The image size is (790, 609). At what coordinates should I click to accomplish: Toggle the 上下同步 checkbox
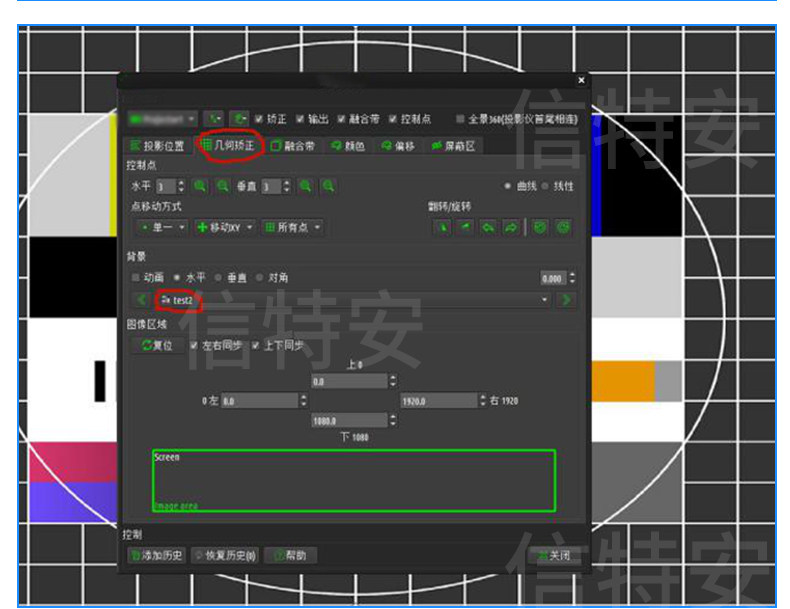tap(255, 346)
